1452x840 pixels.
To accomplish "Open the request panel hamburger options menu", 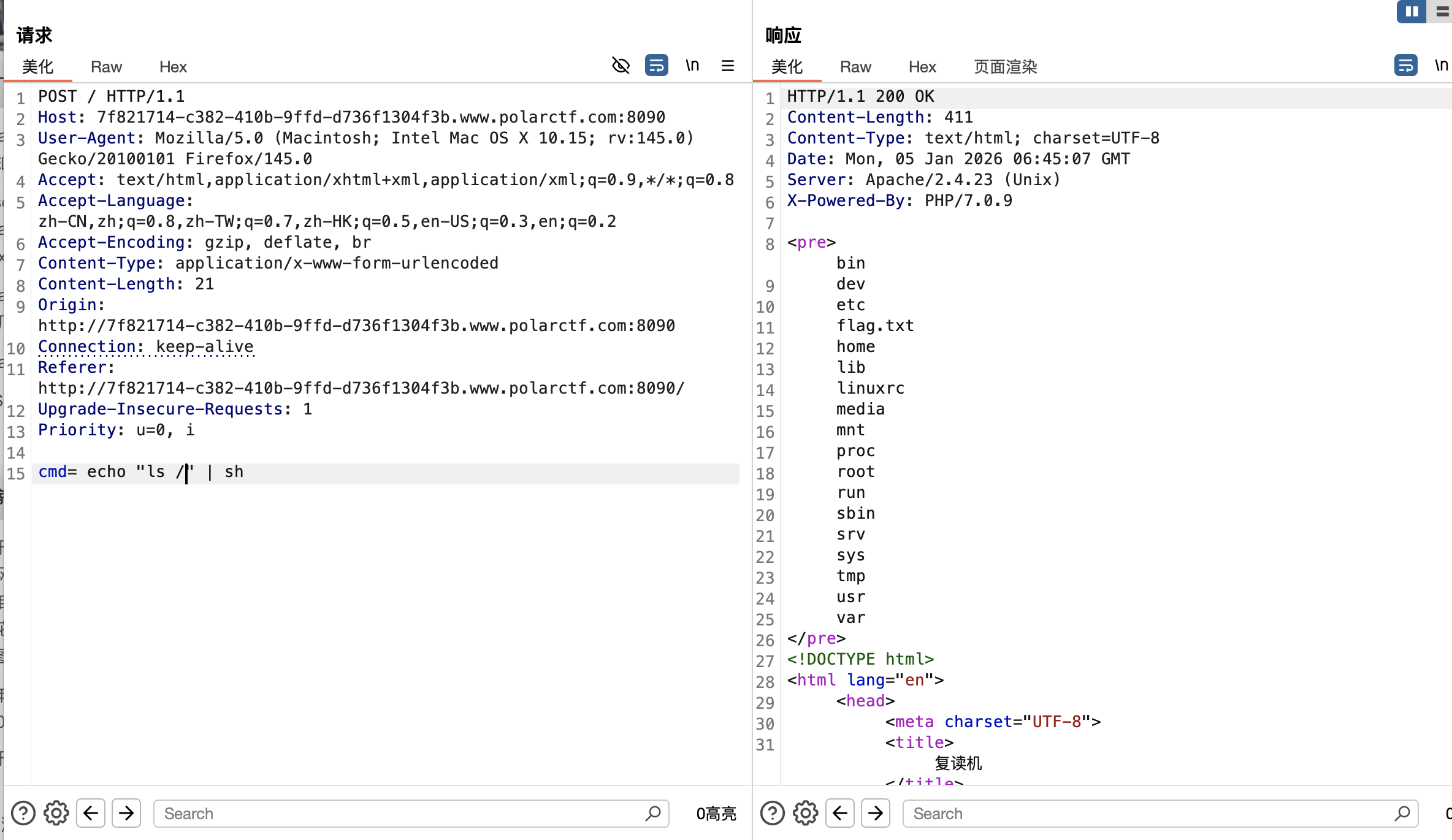I will 728,65.
